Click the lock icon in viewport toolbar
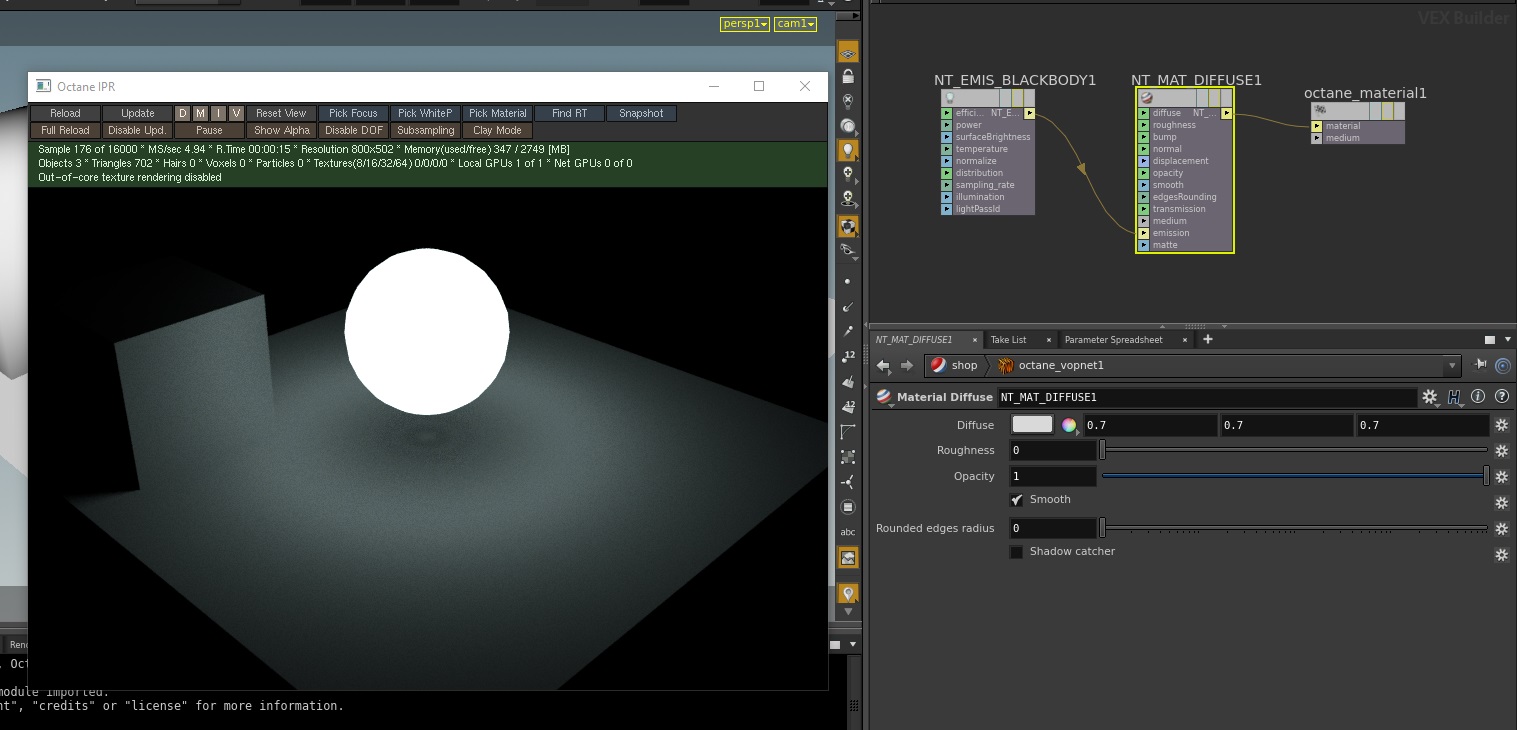Screen dimensions: 1517x730 [848, 76]
